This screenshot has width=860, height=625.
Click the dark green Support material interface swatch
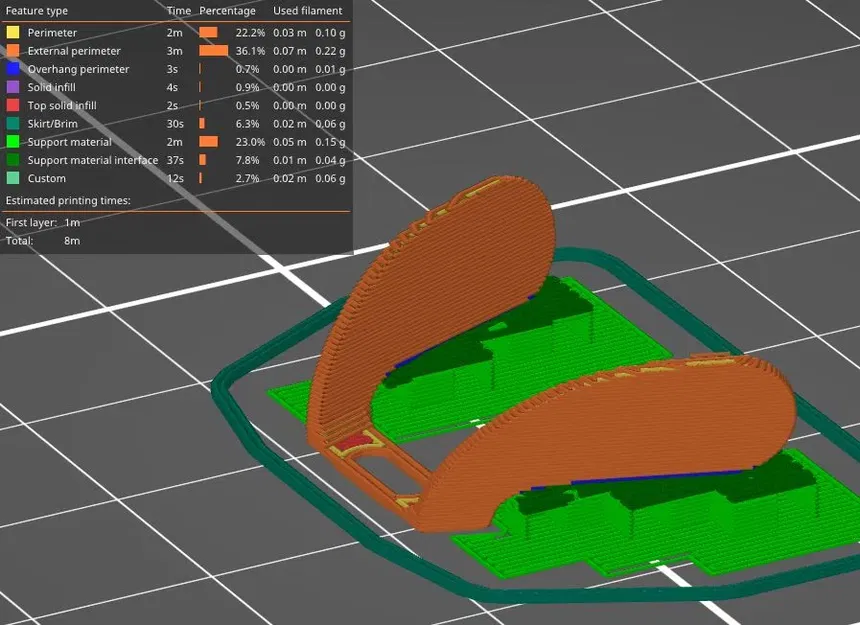[x=13, y=160]
